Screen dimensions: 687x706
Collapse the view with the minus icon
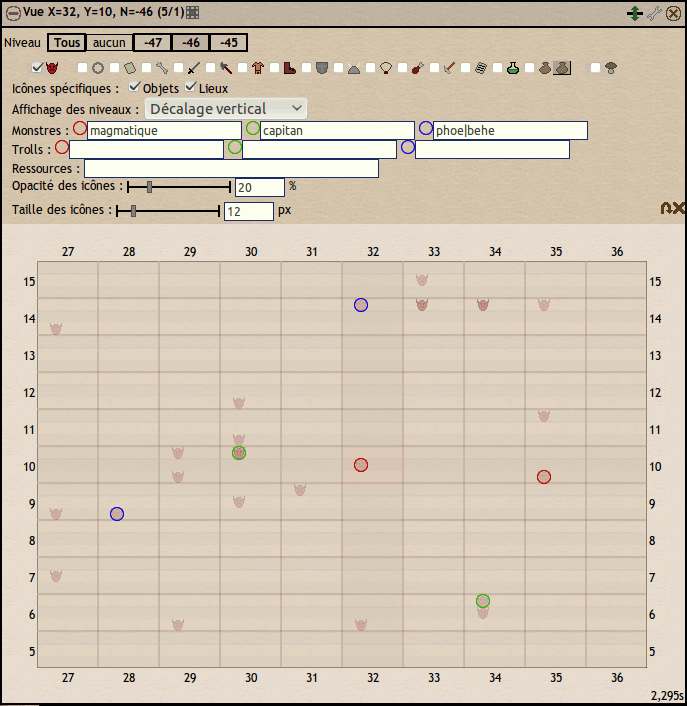coord(13,13)
